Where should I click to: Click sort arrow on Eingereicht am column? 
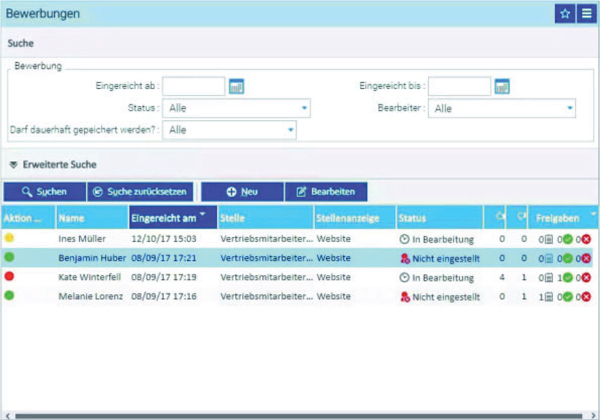[203, 213]
